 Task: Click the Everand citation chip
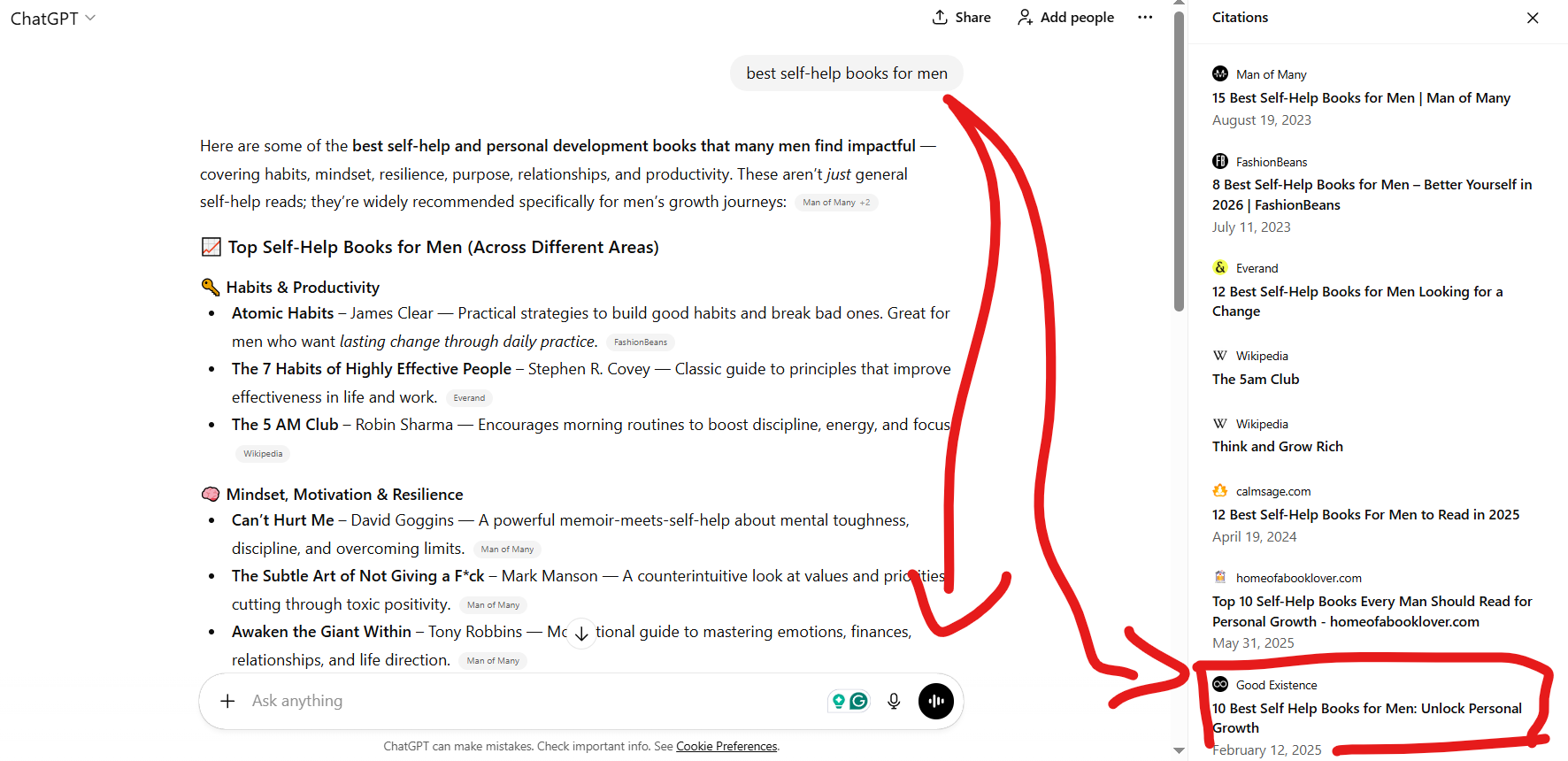(x=469, y=398)
